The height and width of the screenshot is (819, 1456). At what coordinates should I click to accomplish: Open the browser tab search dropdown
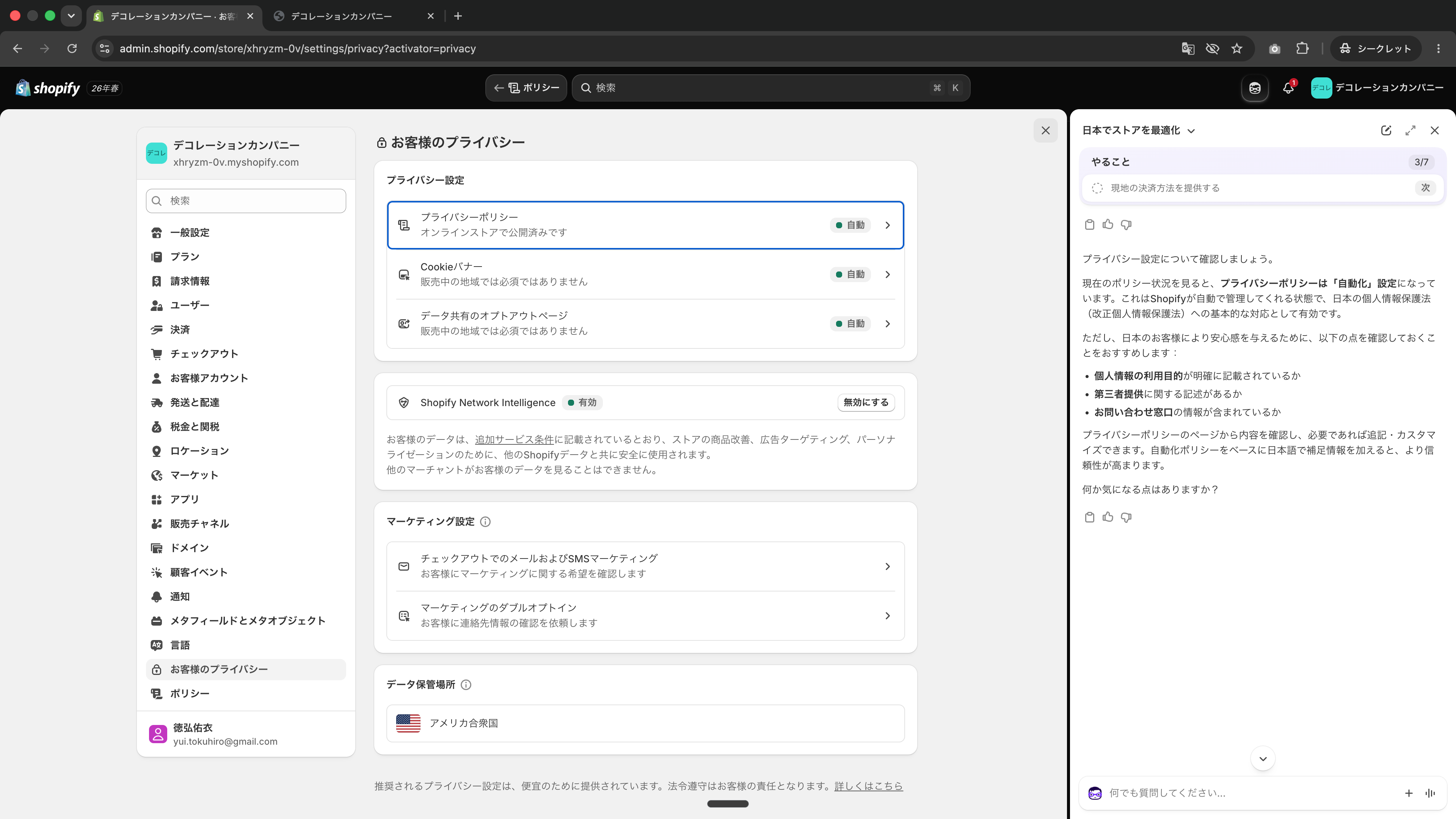coord(71,16)
